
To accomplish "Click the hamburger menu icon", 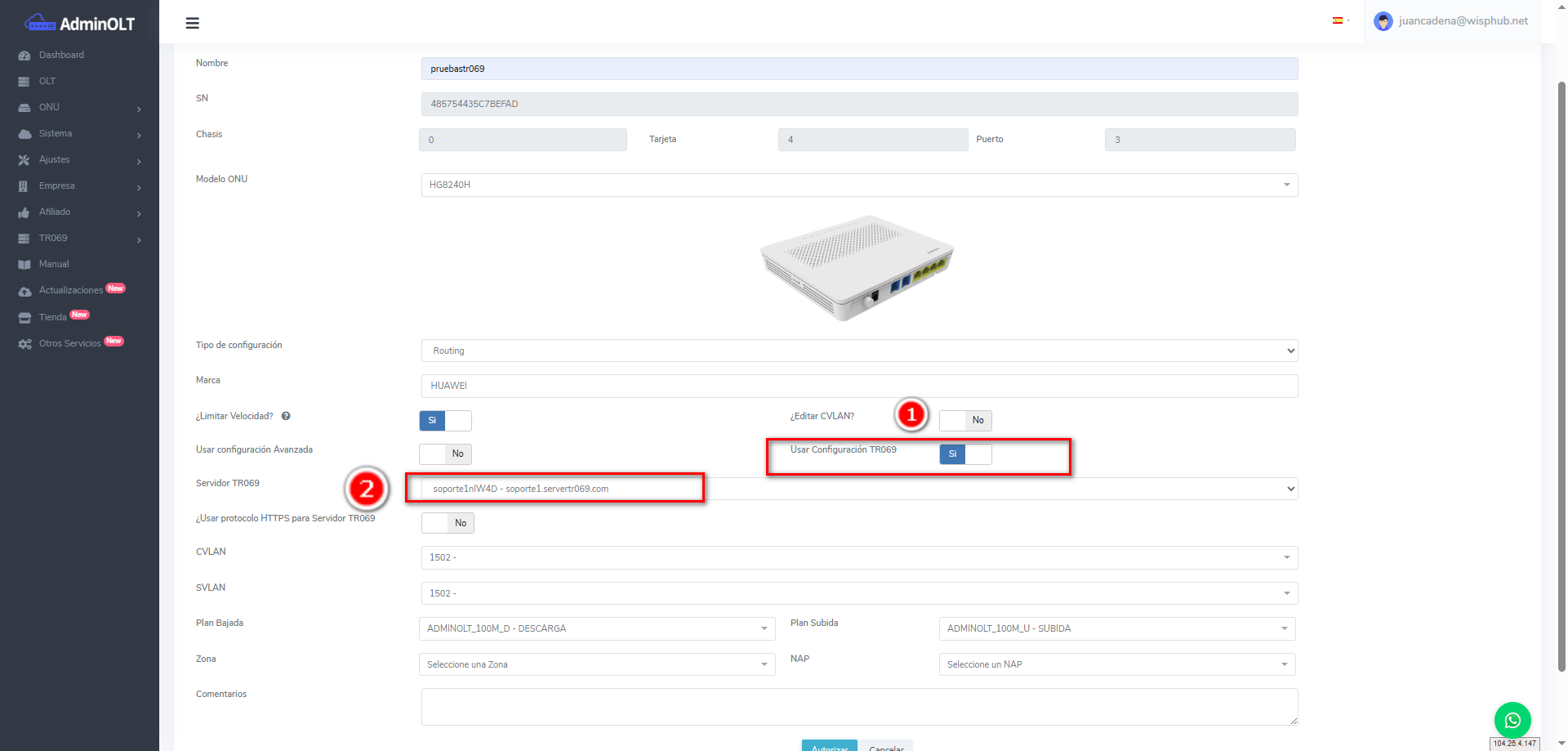I will [193, 23].
